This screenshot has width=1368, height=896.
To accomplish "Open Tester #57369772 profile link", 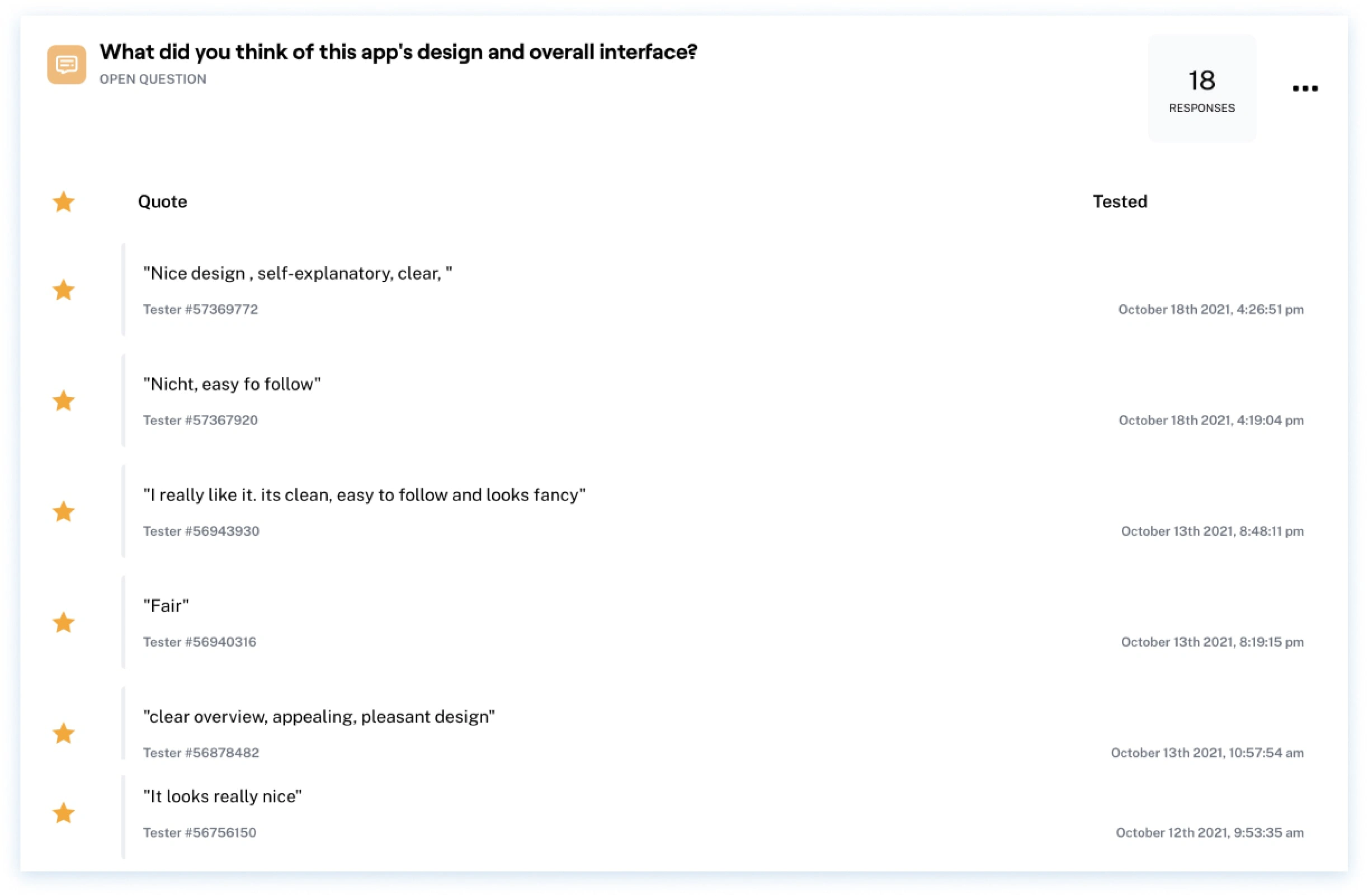I will click(x=201, y=310).
